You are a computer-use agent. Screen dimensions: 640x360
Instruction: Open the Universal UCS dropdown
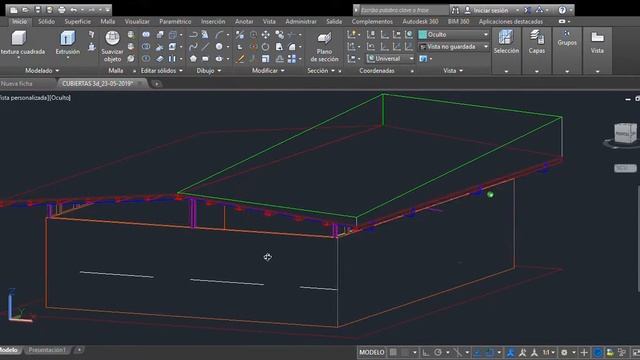coord(390,59)
